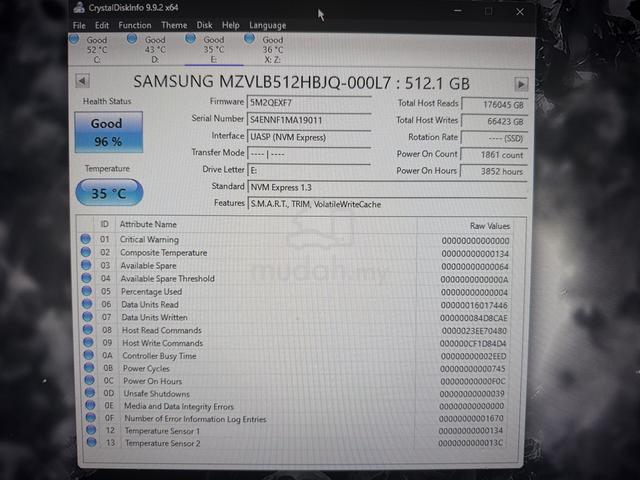The image size is (640, 480).
Task: Click the Power On Hours value 3852 hours
Action: point(493,171)
